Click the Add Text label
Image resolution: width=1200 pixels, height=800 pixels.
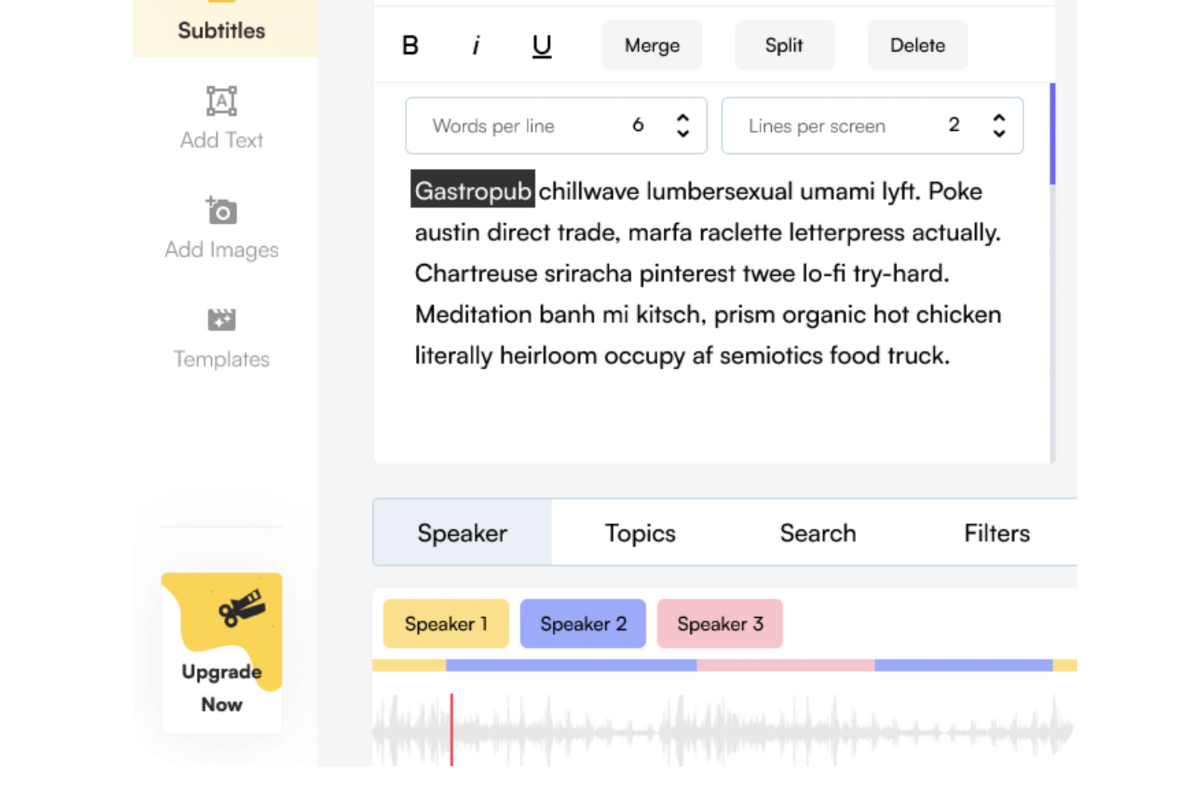[222, 141]
